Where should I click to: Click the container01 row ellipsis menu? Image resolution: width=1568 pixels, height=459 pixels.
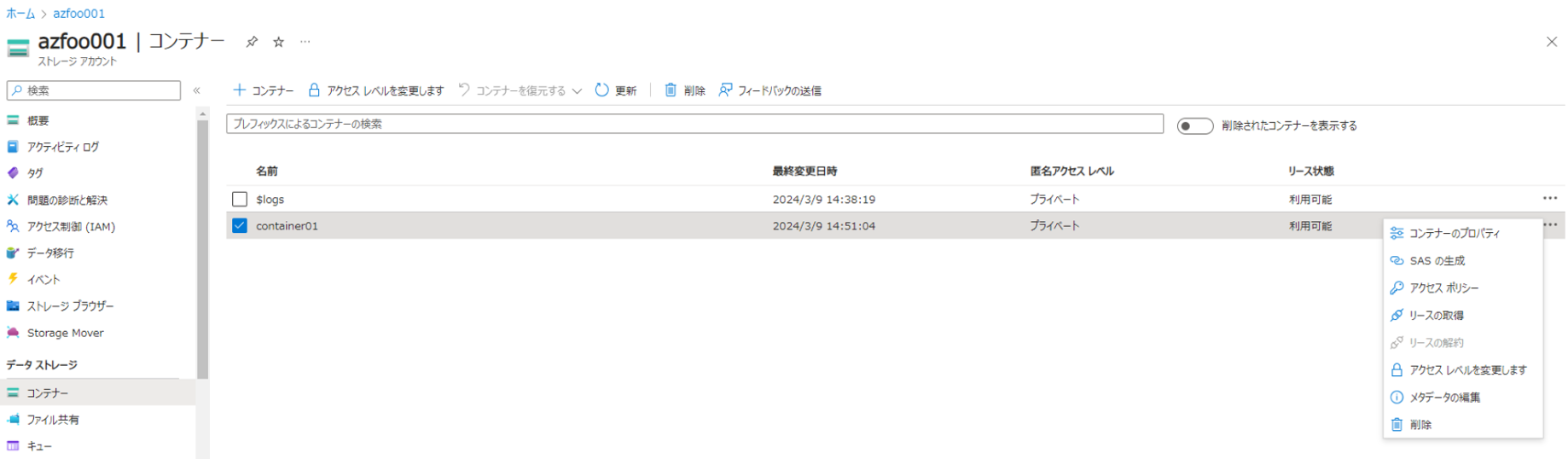point(1552,224)
